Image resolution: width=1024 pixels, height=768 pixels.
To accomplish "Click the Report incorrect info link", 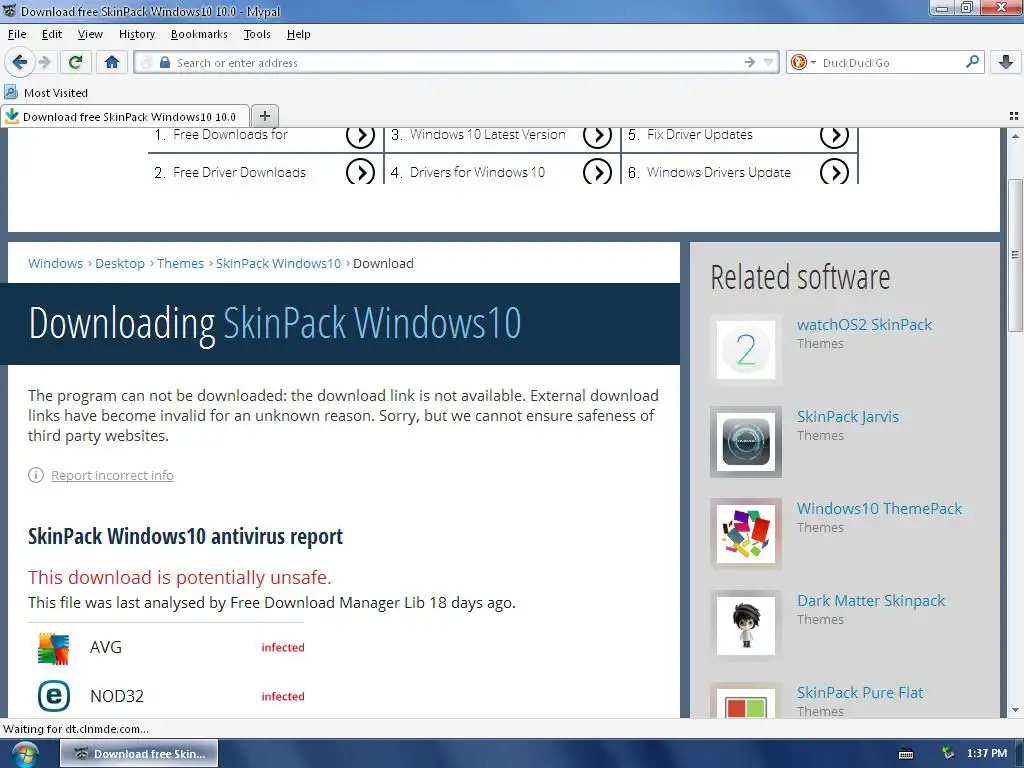I will (x=112, y=475).
